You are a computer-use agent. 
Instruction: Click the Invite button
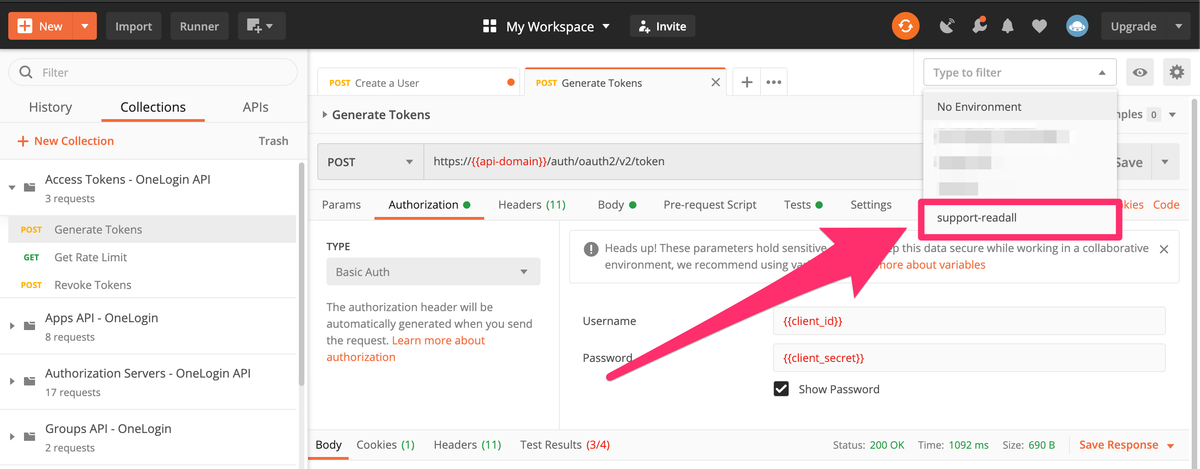coord(662,27)
